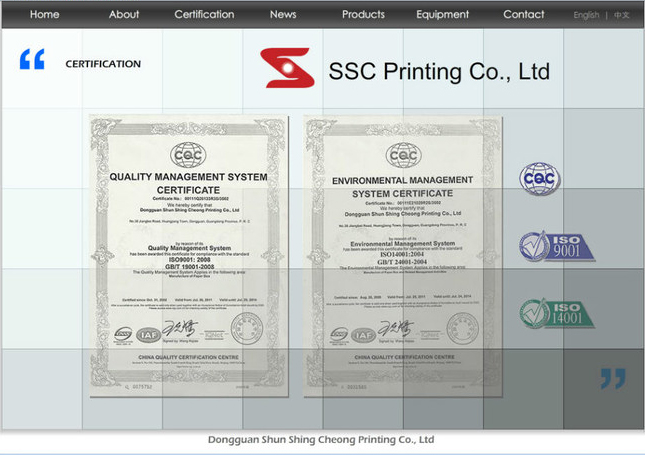Click the blue closing quotation mark icon
Viewport: 645px width, 455px height.
pos(612,378)
